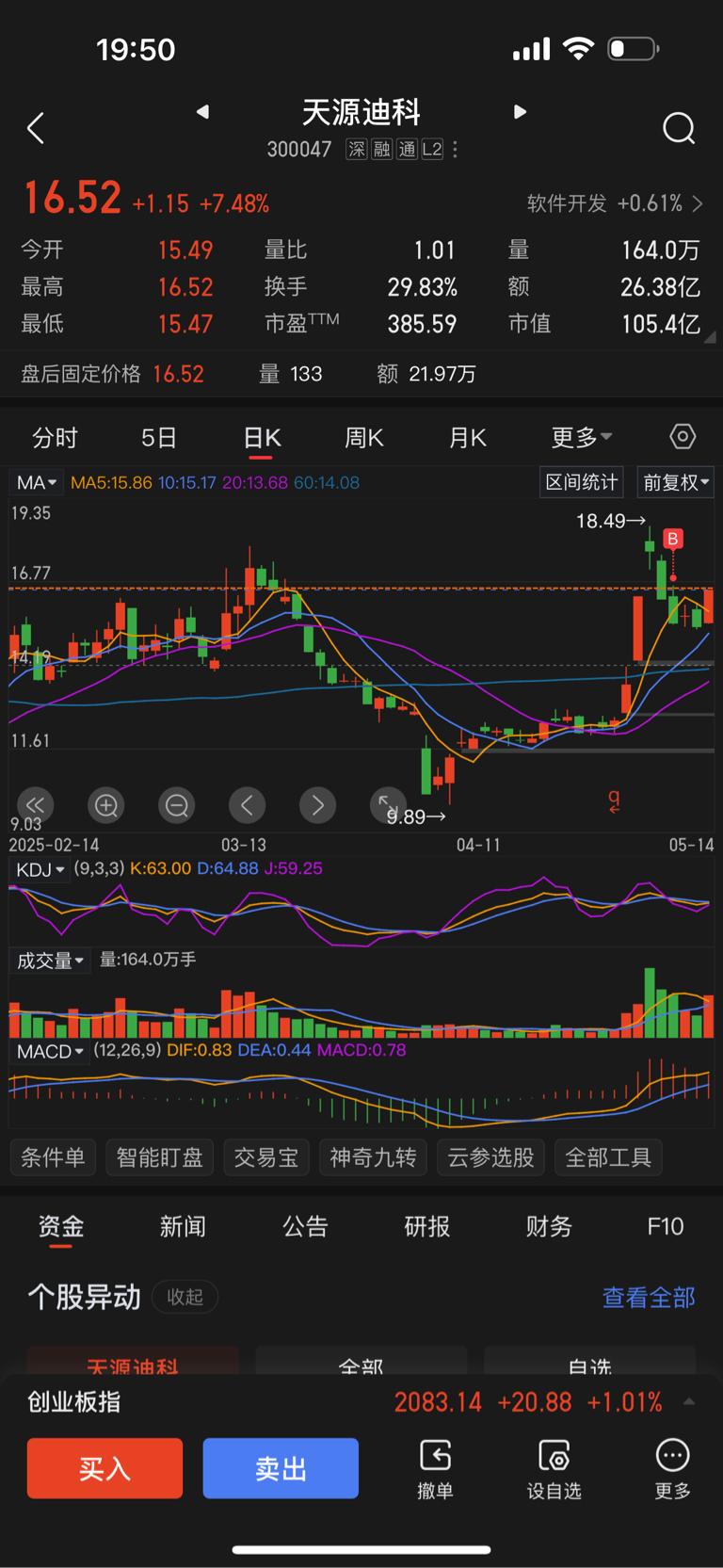Open chart settings hexagon icon
Screen dimensions: 723x1568
683,437
